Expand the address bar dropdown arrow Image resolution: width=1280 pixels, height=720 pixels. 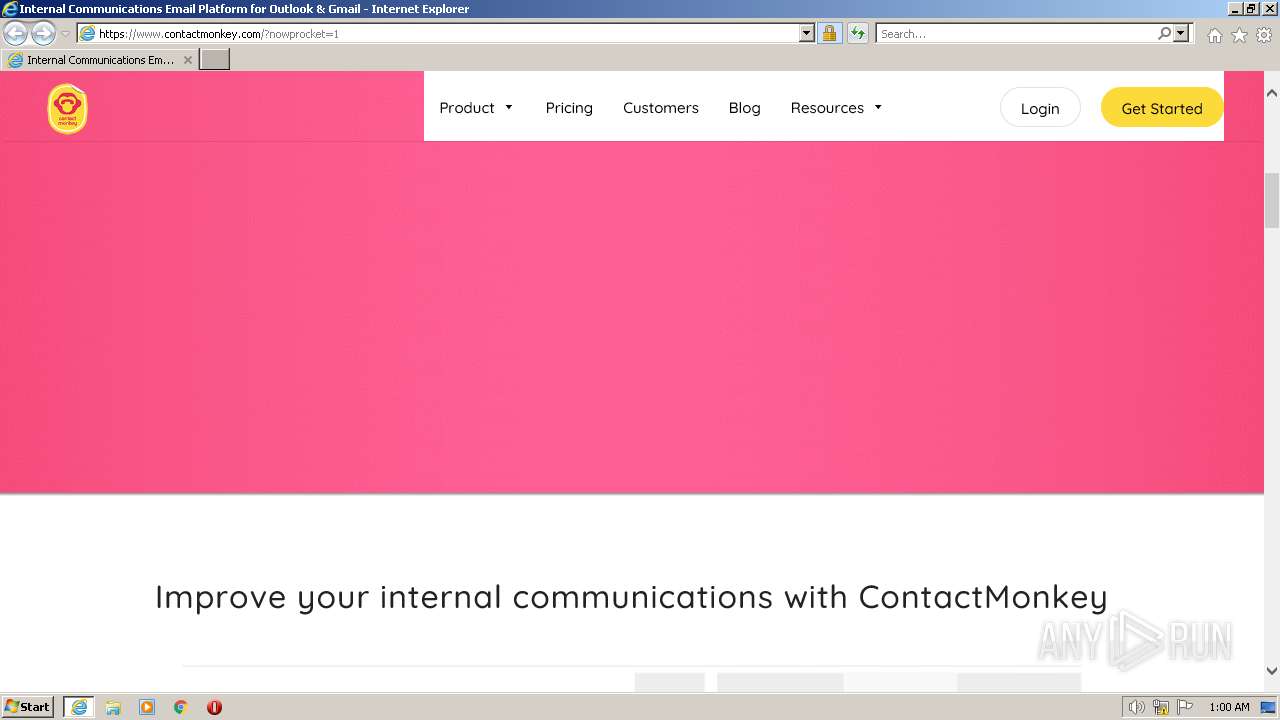(807, 33)
